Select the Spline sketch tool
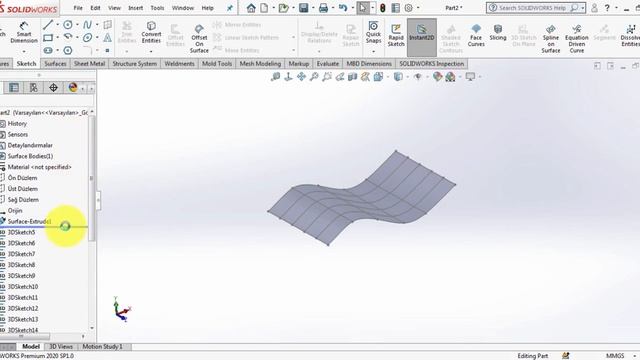The image size is (640, 360). tap(87, 25)
